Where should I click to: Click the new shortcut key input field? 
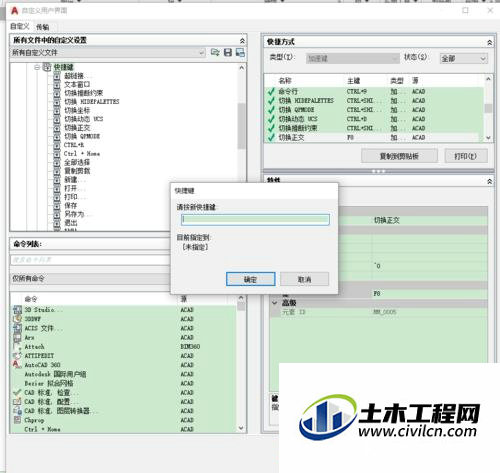[x=255, y=219]
